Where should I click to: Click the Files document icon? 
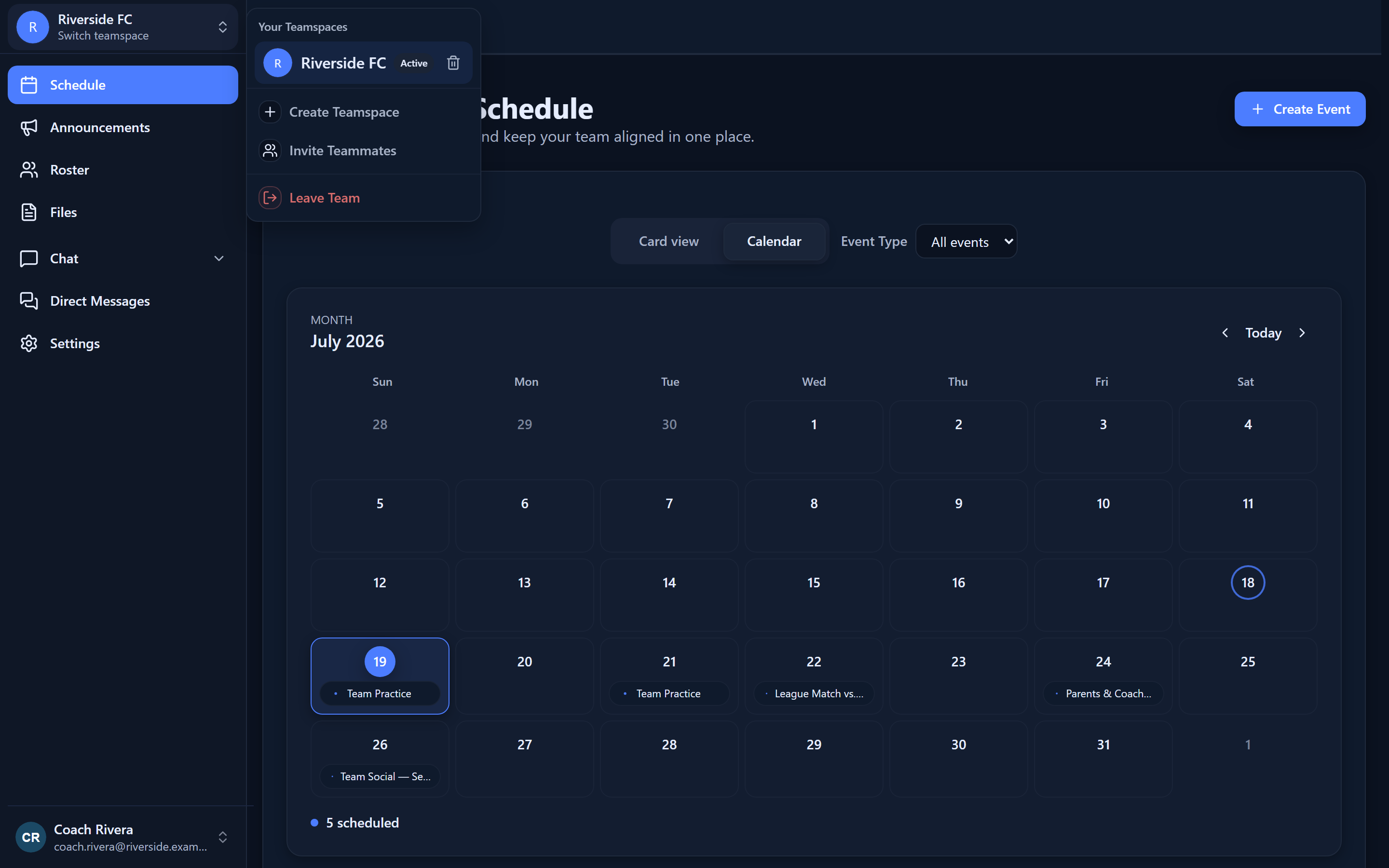(x=29, y=212)
